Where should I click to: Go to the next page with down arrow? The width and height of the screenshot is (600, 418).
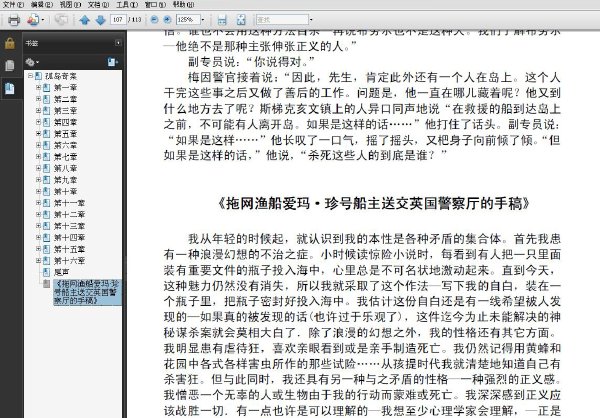coord(100,20)
